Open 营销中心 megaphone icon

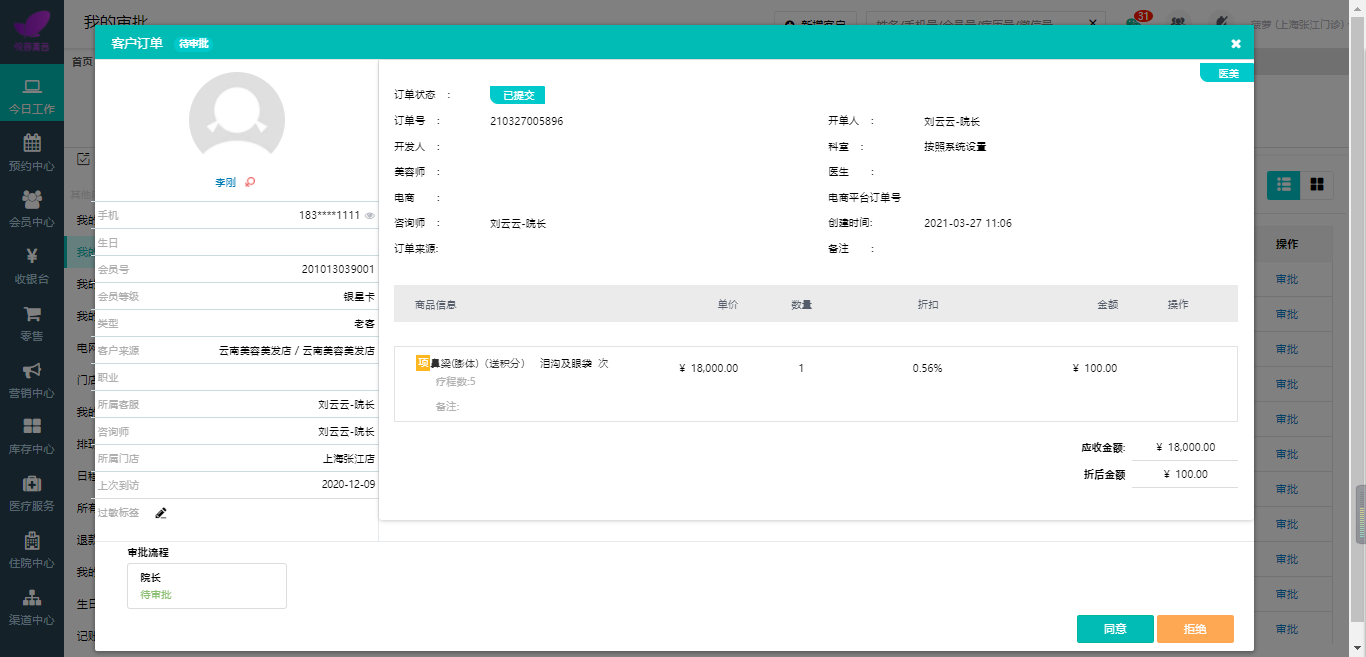point(31,369)
